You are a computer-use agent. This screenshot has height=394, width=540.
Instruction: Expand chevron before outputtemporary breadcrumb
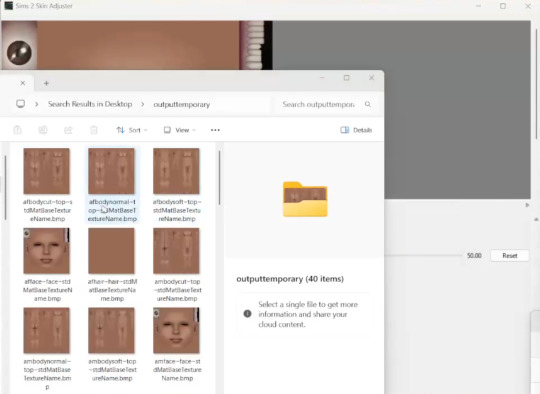(x=143, y=104)
